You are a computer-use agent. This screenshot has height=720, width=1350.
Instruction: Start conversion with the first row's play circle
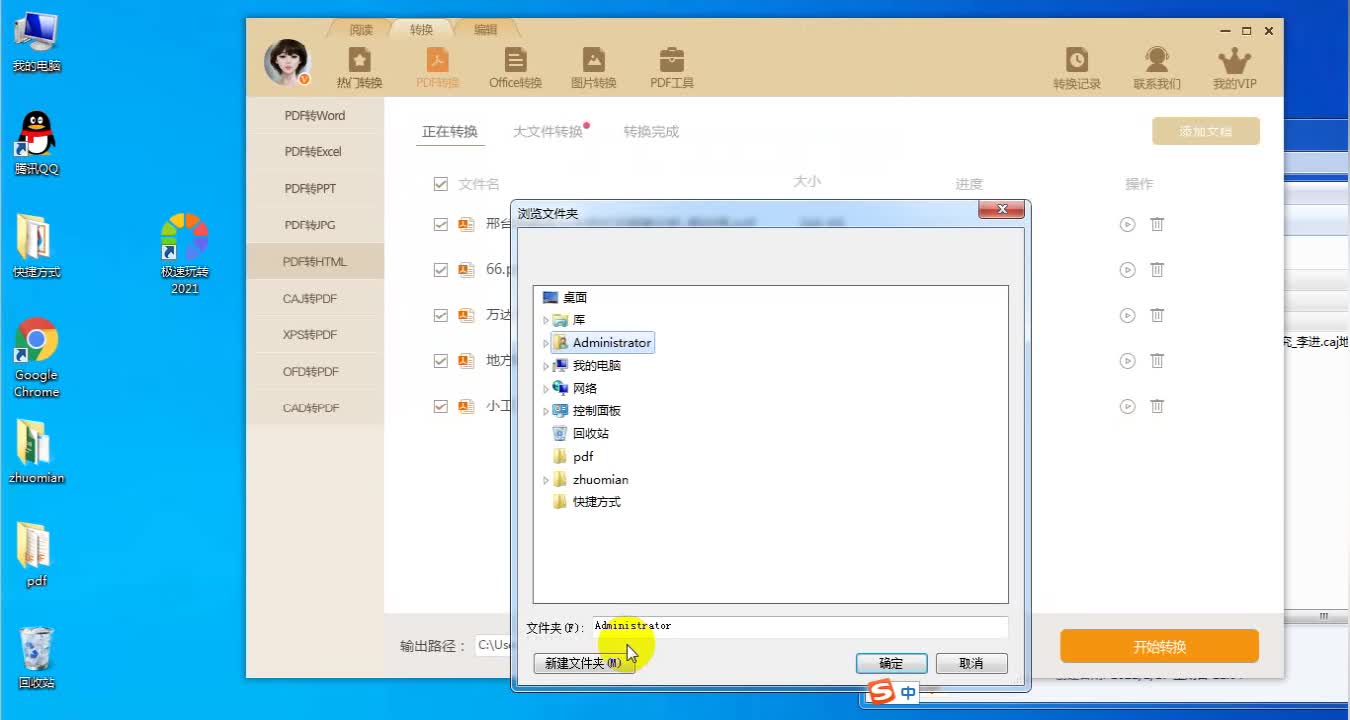[1128, 224]
